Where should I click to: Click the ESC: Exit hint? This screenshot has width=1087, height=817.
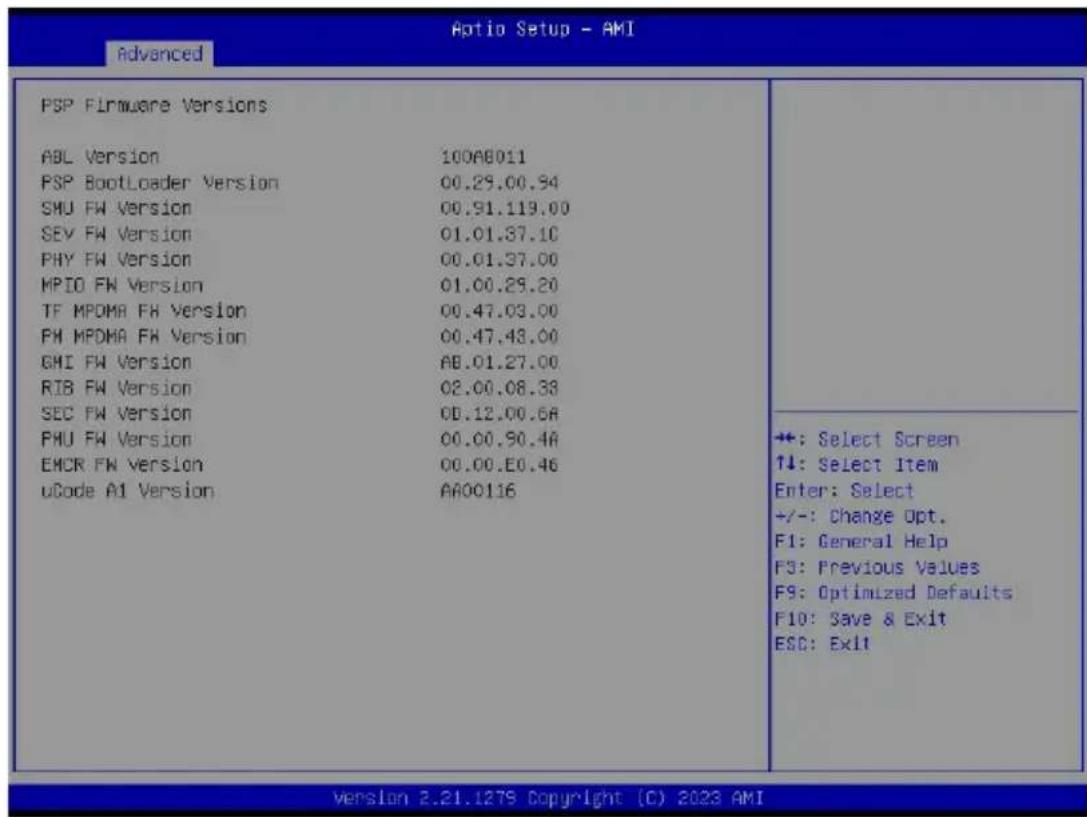click(822, 644)
